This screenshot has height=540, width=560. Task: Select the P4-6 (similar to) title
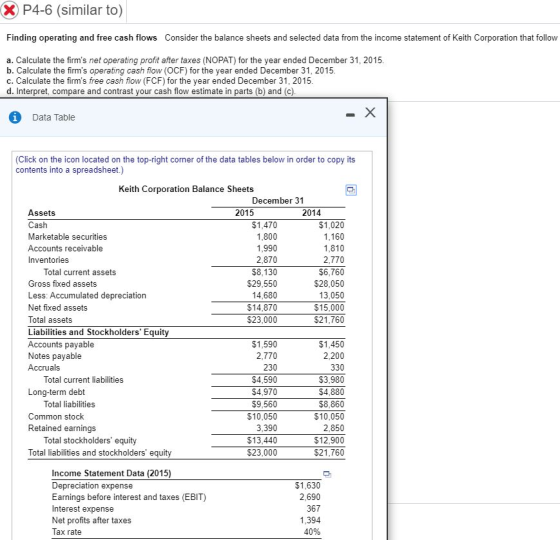point(73,10)
